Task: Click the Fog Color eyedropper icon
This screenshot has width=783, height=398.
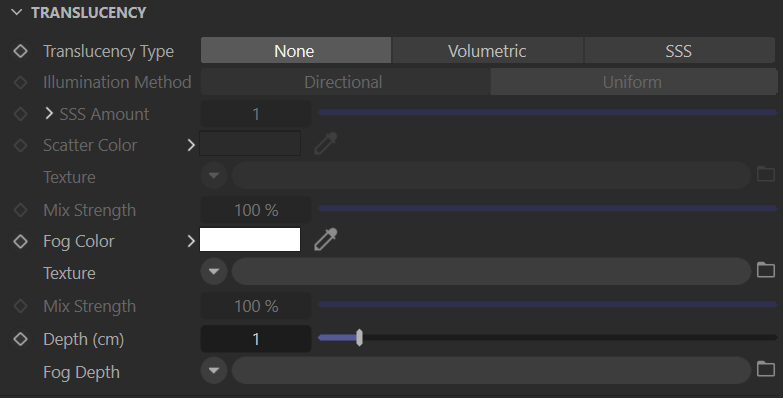Action: (326, 240)
